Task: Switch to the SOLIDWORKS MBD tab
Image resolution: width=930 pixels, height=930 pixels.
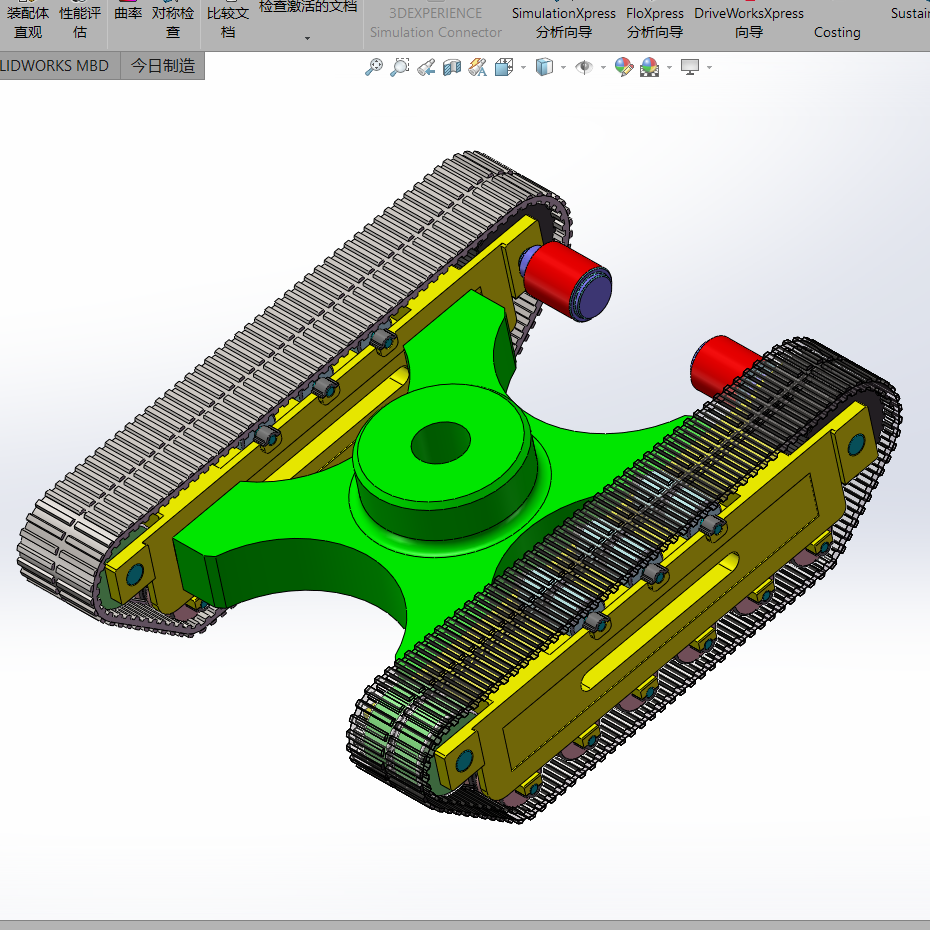Action: [55, 65]
